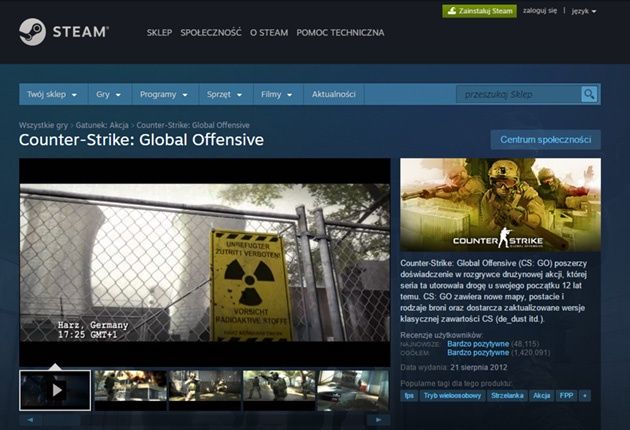Open the SKLEP menu
This screenshot has height=430, width=630.
point(159,33)
